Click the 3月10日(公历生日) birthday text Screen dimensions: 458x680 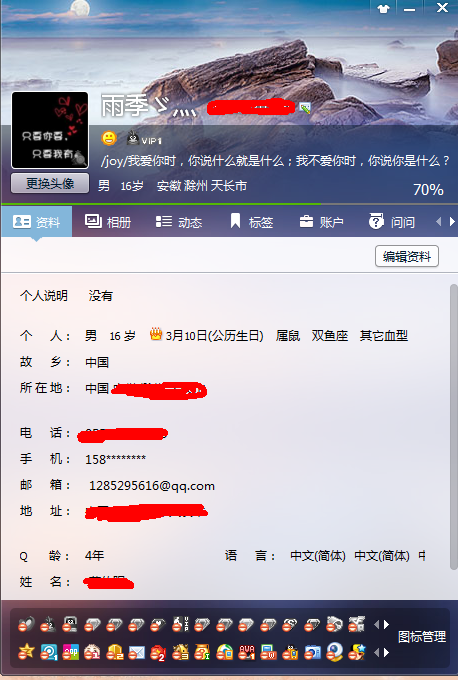[215, 336]
